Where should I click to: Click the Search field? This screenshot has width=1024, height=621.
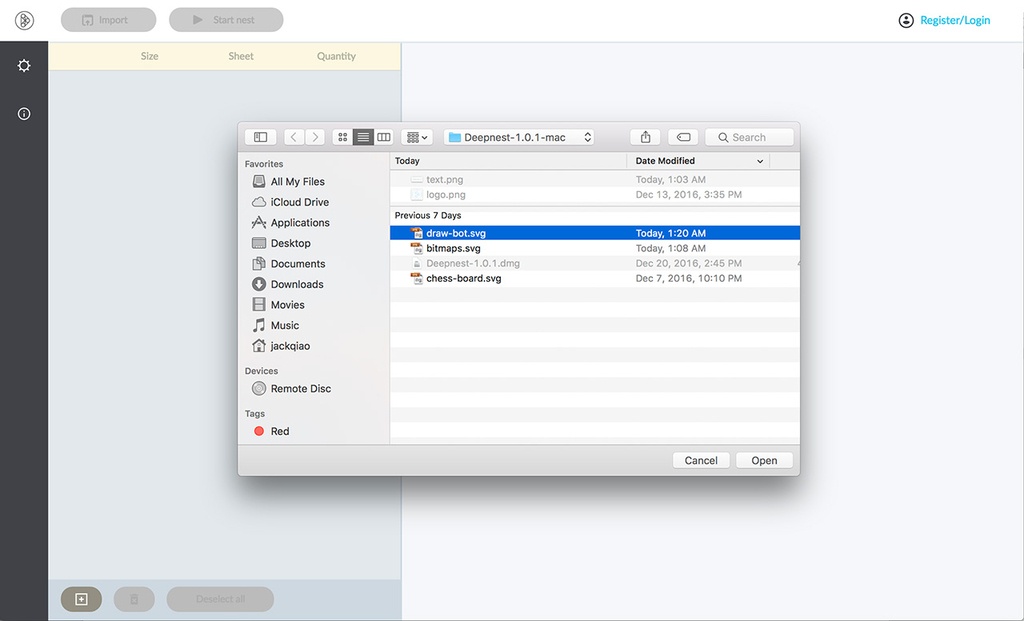[749, 137]
